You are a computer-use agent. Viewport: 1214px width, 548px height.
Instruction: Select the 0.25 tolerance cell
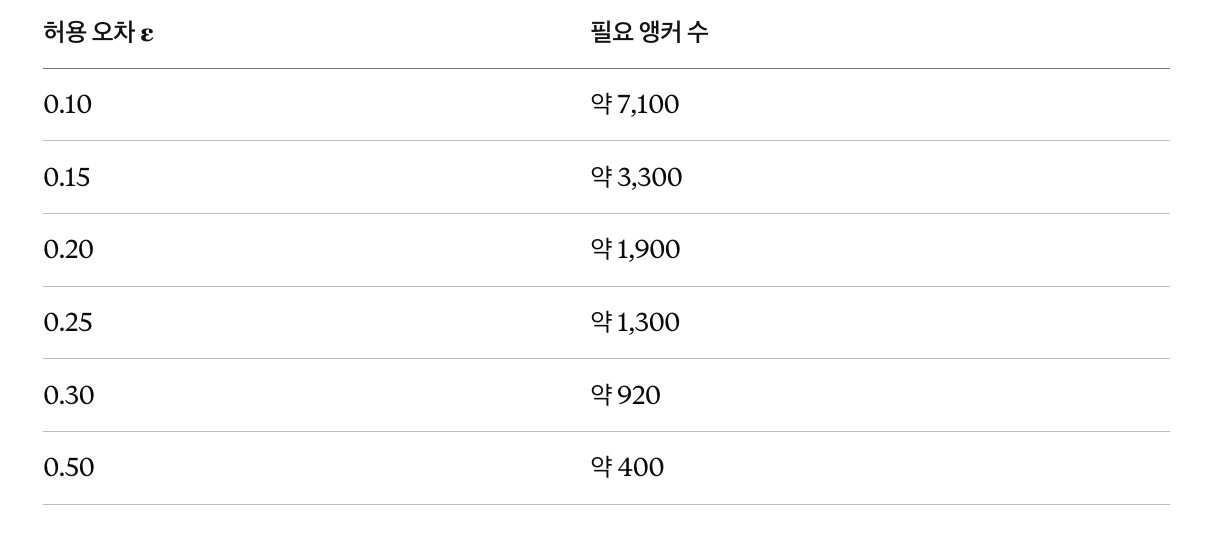68,322
